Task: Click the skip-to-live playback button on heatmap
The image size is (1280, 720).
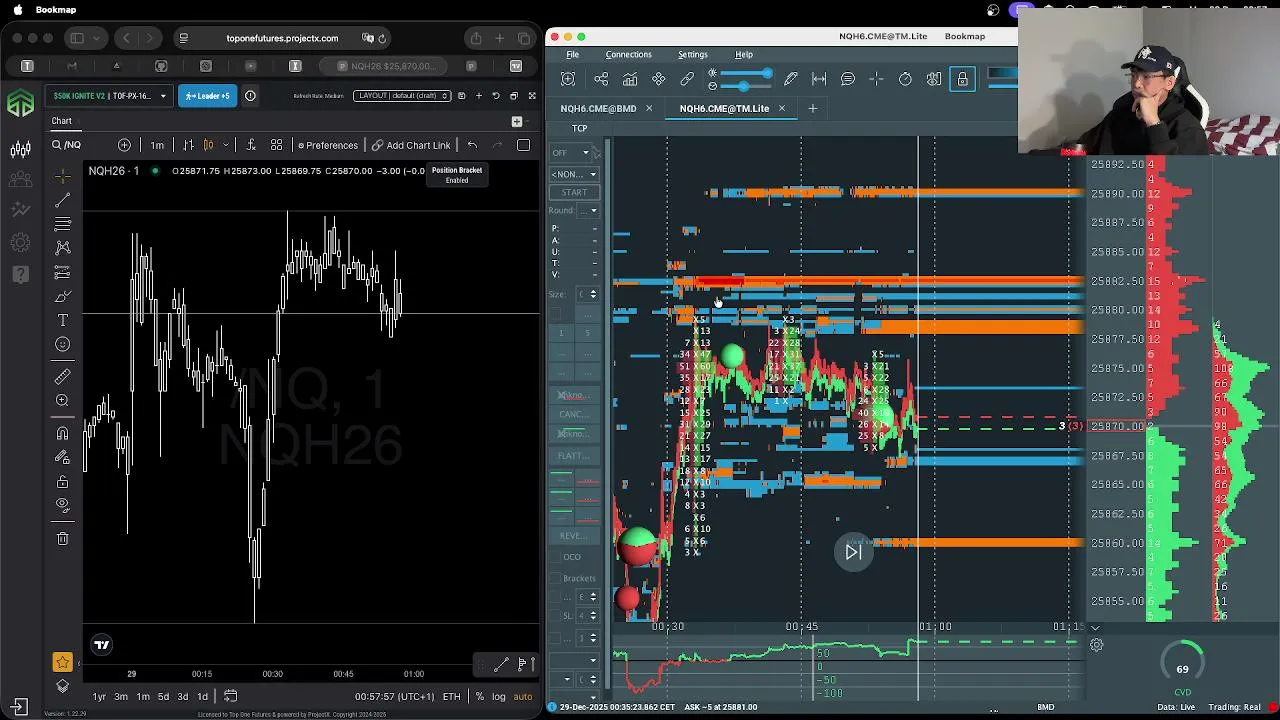Action: (x=853, y=552)
